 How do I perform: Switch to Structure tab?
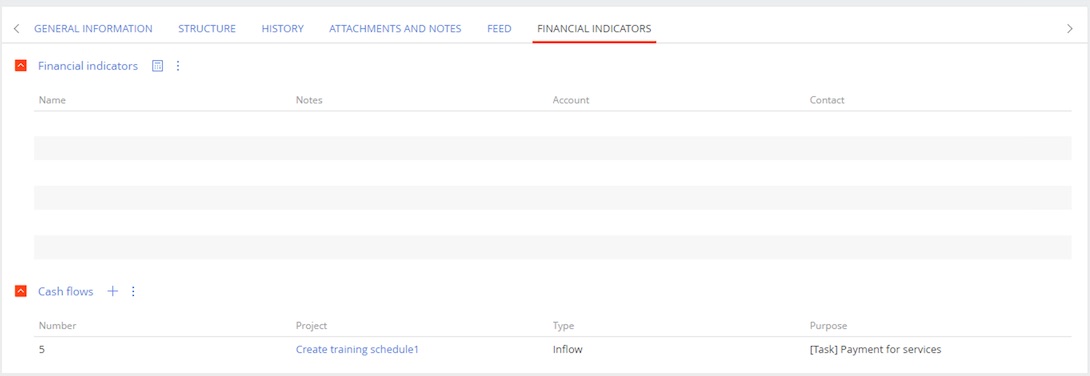coord(207,28)
